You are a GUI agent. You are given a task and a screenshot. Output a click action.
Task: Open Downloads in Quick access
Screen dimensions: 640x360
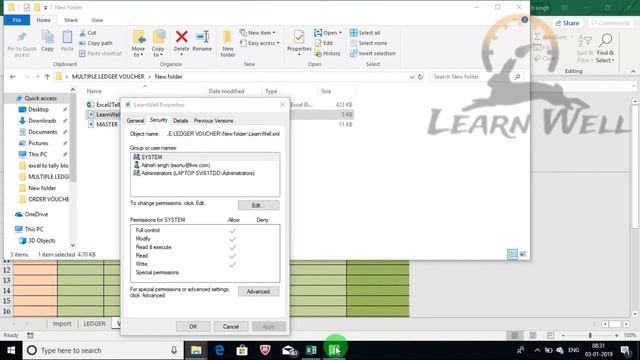point(42,121)
